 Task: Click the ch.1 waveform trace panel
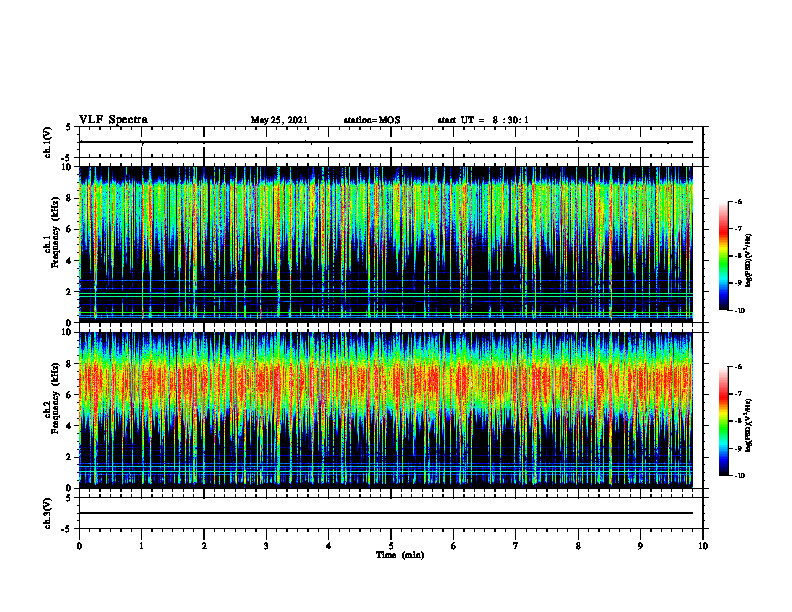point(391,142)
